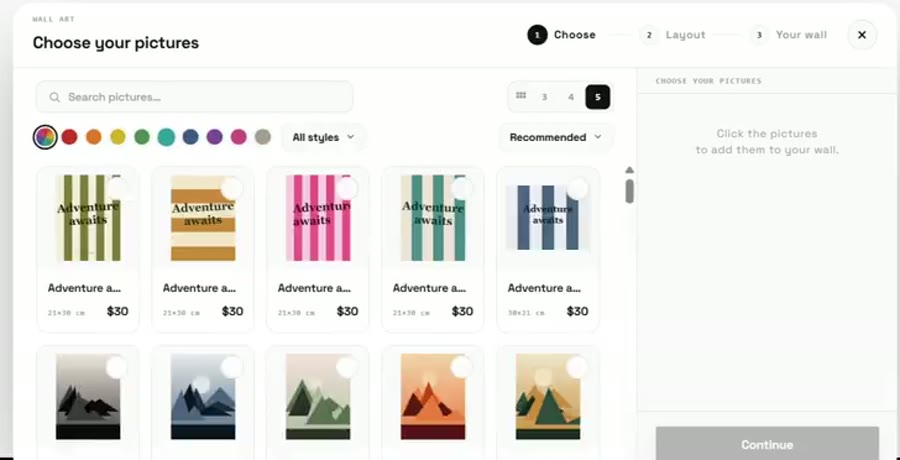Select the gold and green mountain picture
This screenshot has height=460, width=900.
point(577,367)
